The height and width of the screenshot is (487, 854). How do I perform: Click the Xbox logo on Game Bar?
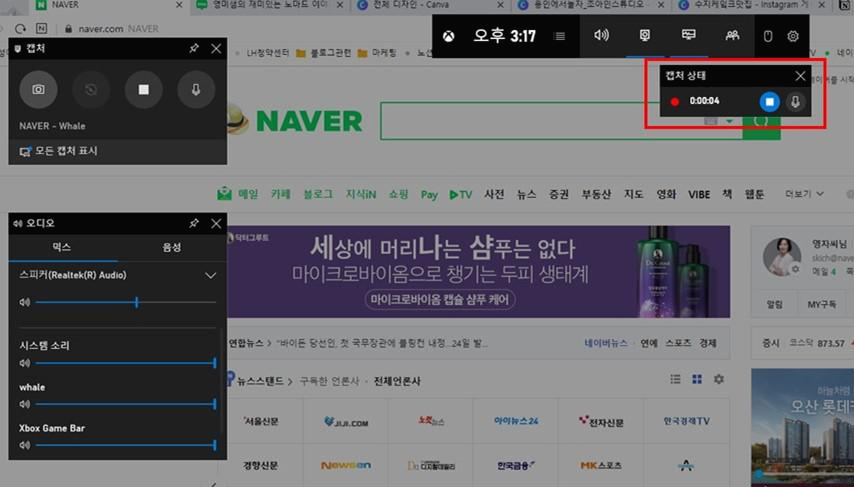point(448,36)
